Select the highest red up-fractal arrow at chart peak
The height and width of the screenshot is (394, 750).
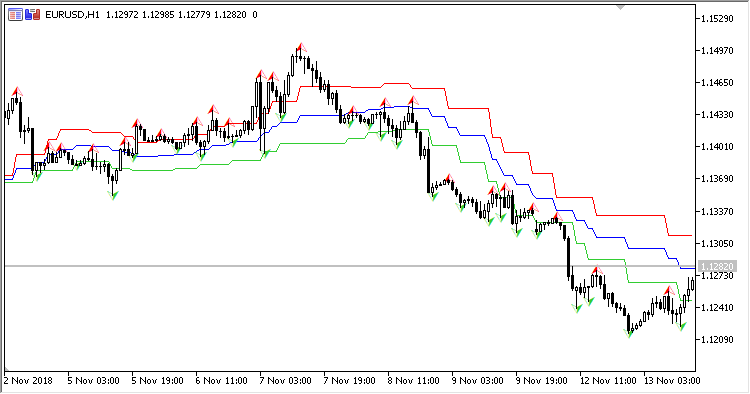tap(301, 47)
